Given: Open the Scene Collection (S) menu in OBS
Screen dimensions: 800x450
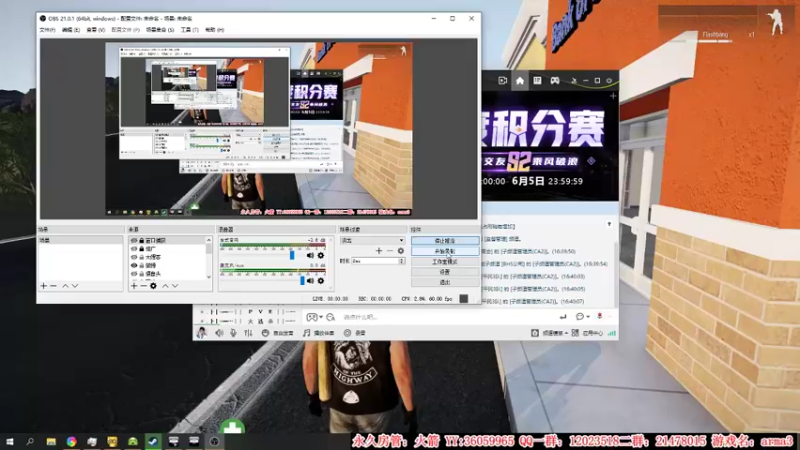Looking at the screenshot, I should (x=160, y=30).
